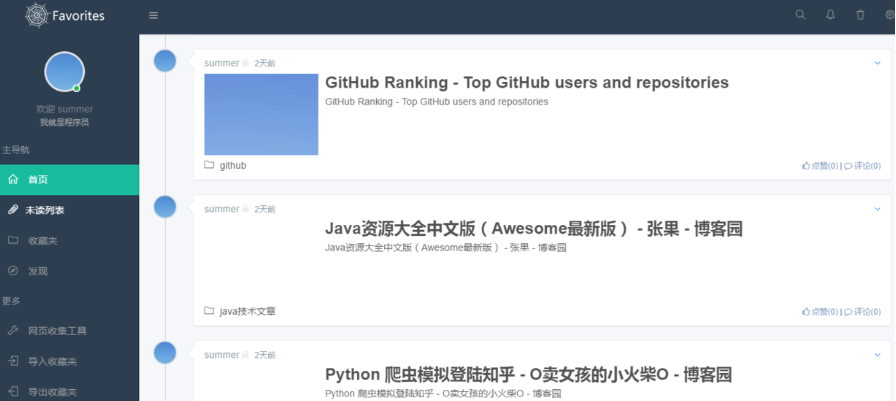The image size is (896, 401).
Task: Click the wrench icon beside 网页收集工具
Action: (x=13, y=330)
